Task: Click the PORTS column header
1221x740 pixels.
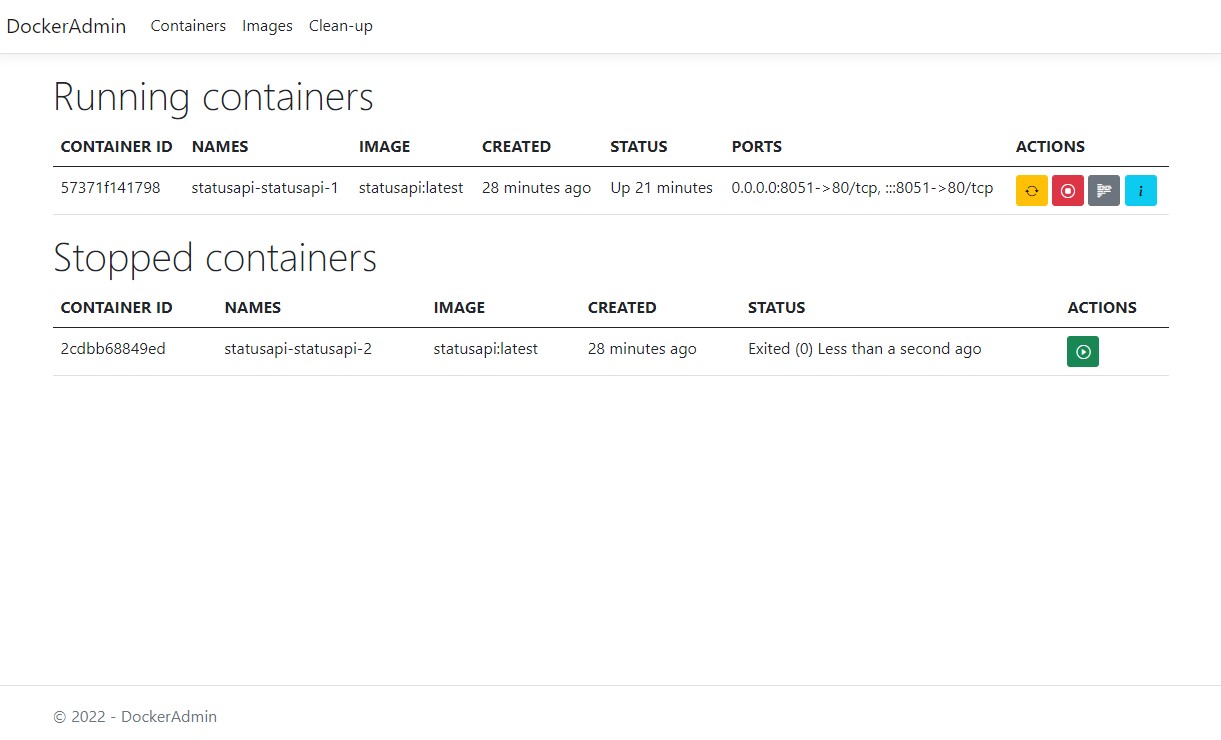Action: pyautogui.click(x=756, y=146)
